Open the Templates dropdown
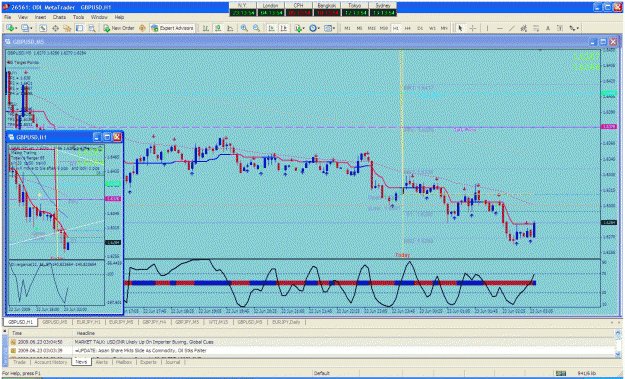The image size is (625, 379). [329, 28]
